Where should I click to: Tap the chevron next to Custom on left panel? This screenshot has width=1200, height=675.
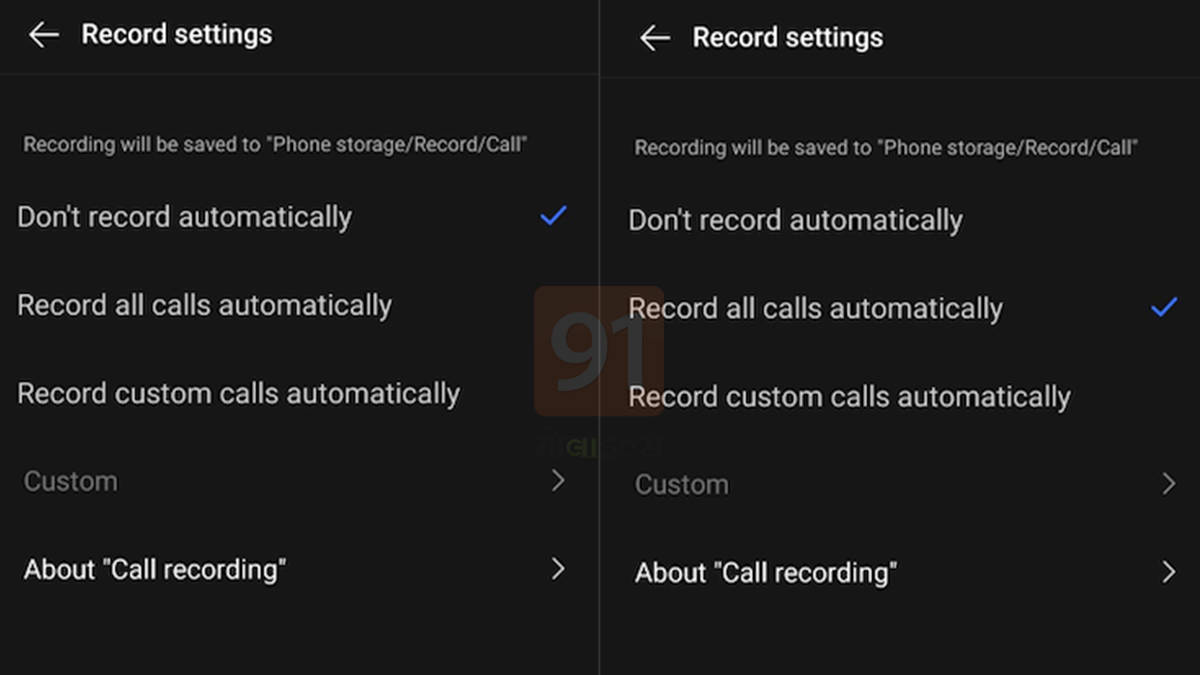[559, 481]
